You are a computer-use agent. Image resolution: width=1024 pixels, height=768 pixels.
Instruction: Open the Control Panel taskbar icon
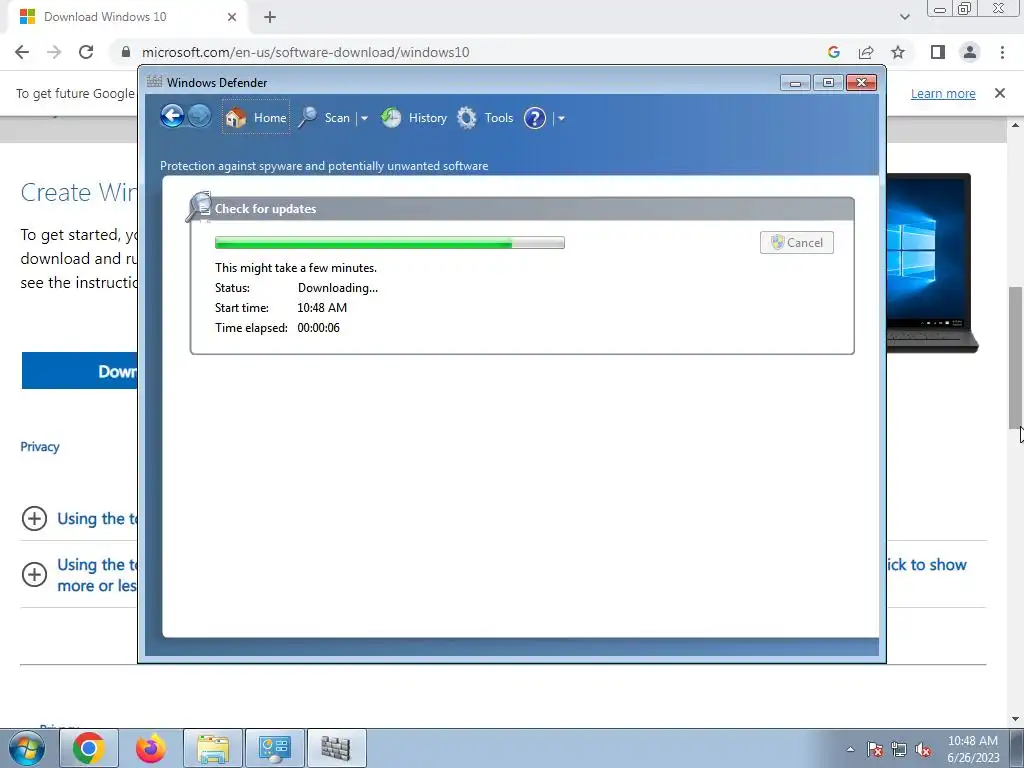click(275, 748)
